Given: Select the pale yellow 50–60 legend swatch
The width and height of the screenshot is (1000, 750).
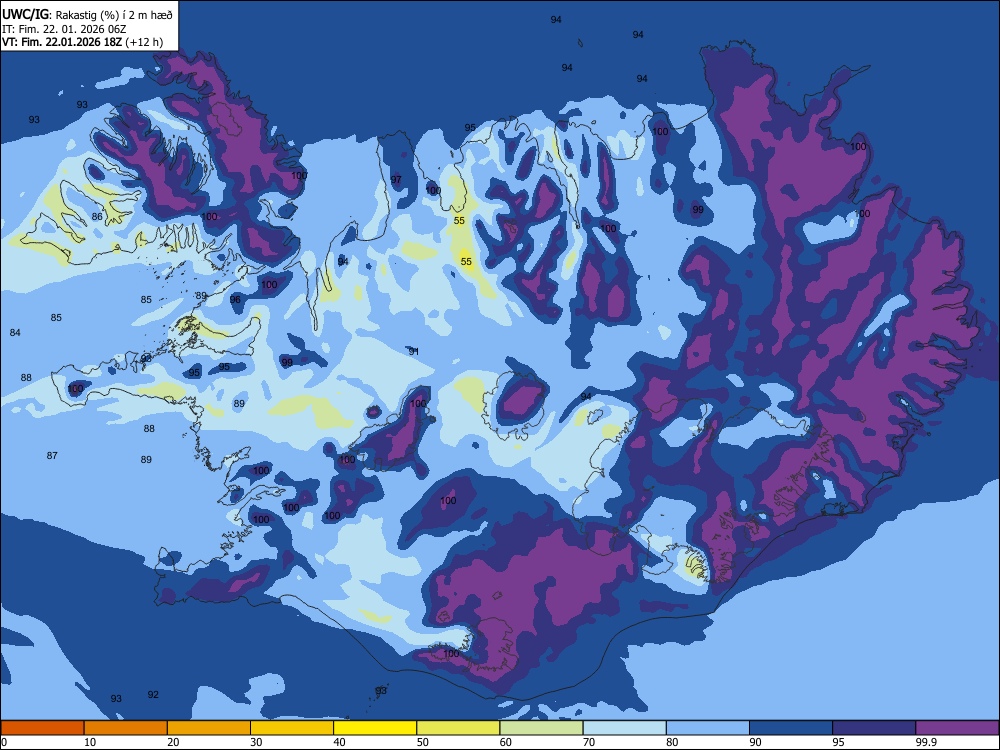Looking at the screenshot, I should point(459,728).
